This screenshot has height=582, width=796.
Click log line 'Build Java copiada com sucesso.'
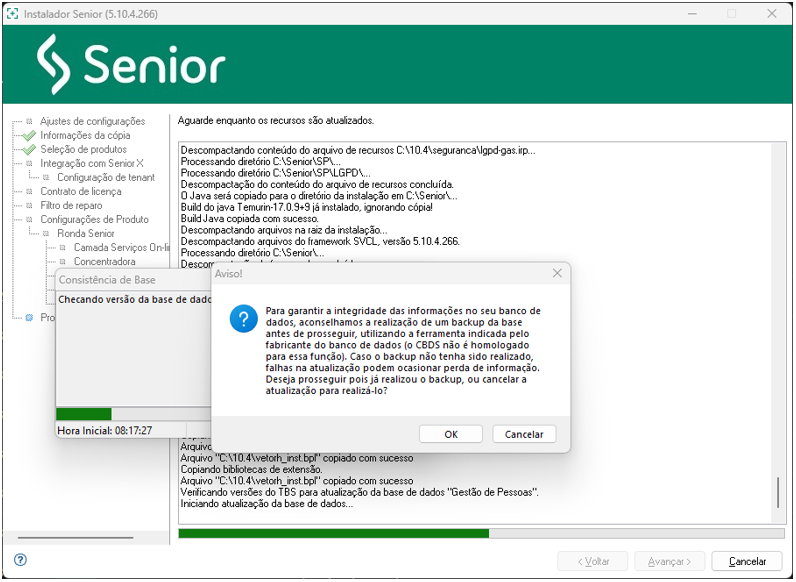coord(250,219)
